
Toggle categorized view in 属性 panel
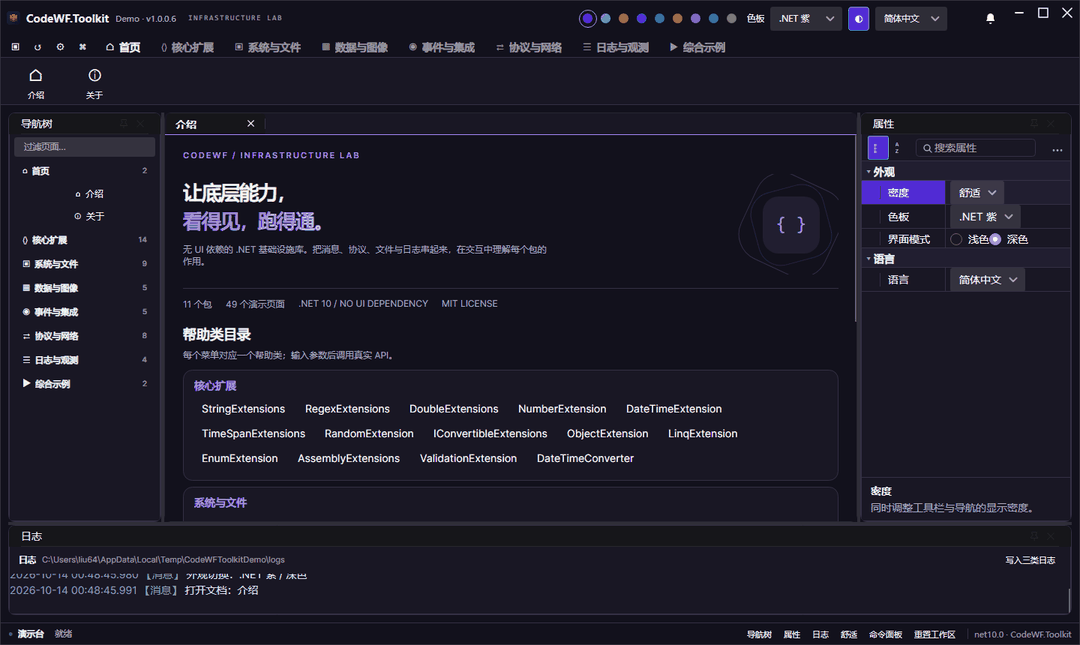878,148
